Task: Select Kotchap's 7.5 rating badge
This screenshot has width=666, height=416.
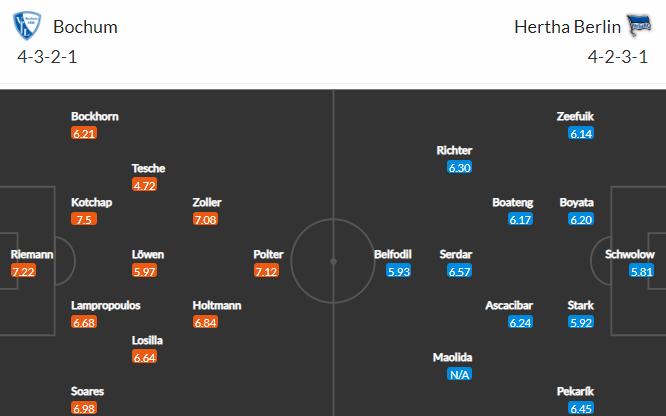Action: coord(84,219)
